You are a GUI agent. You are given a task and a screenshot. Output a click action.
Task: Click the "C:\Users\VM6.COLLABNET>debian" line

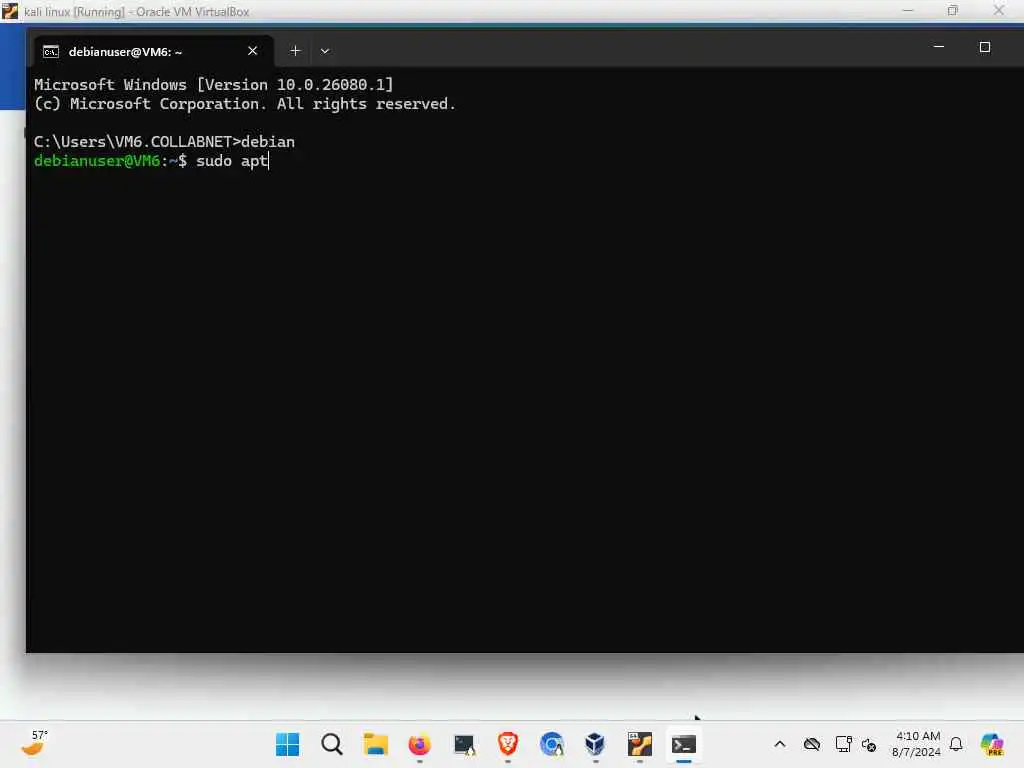click(164, 142)
